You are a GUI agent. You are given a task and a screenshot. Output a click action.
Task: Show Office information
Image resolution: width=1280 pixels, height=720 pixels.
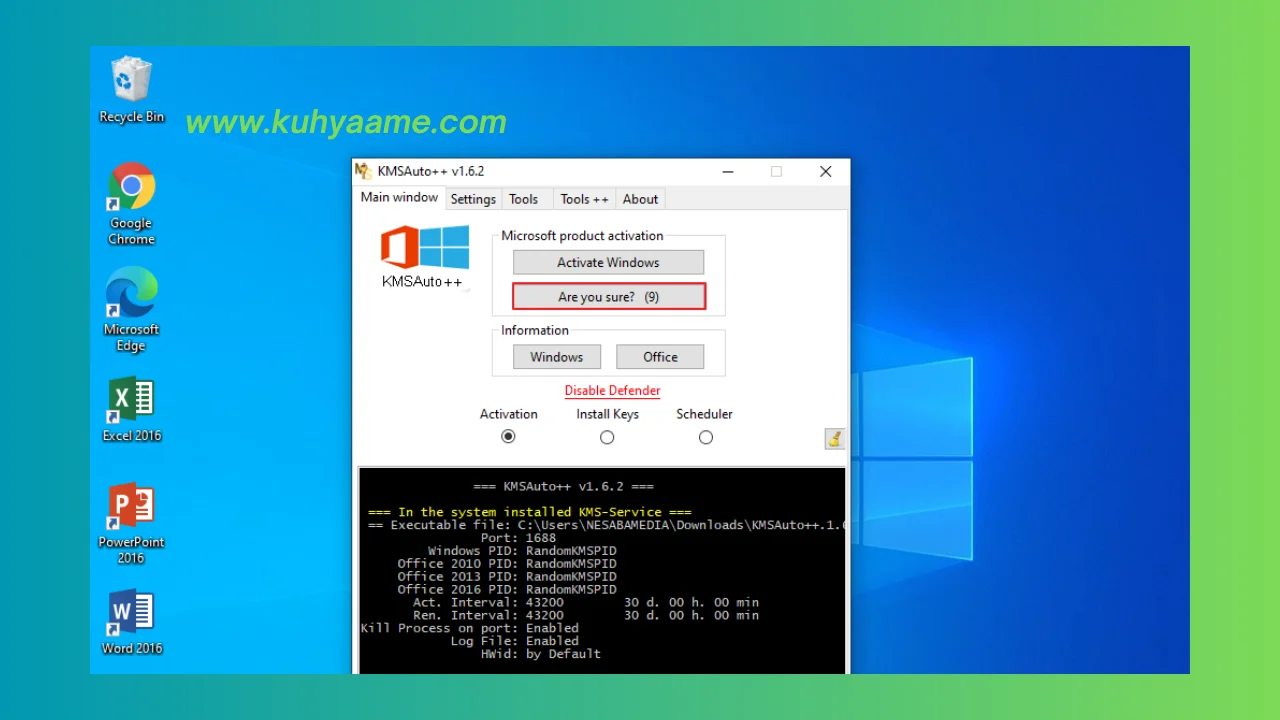[660, 357]
